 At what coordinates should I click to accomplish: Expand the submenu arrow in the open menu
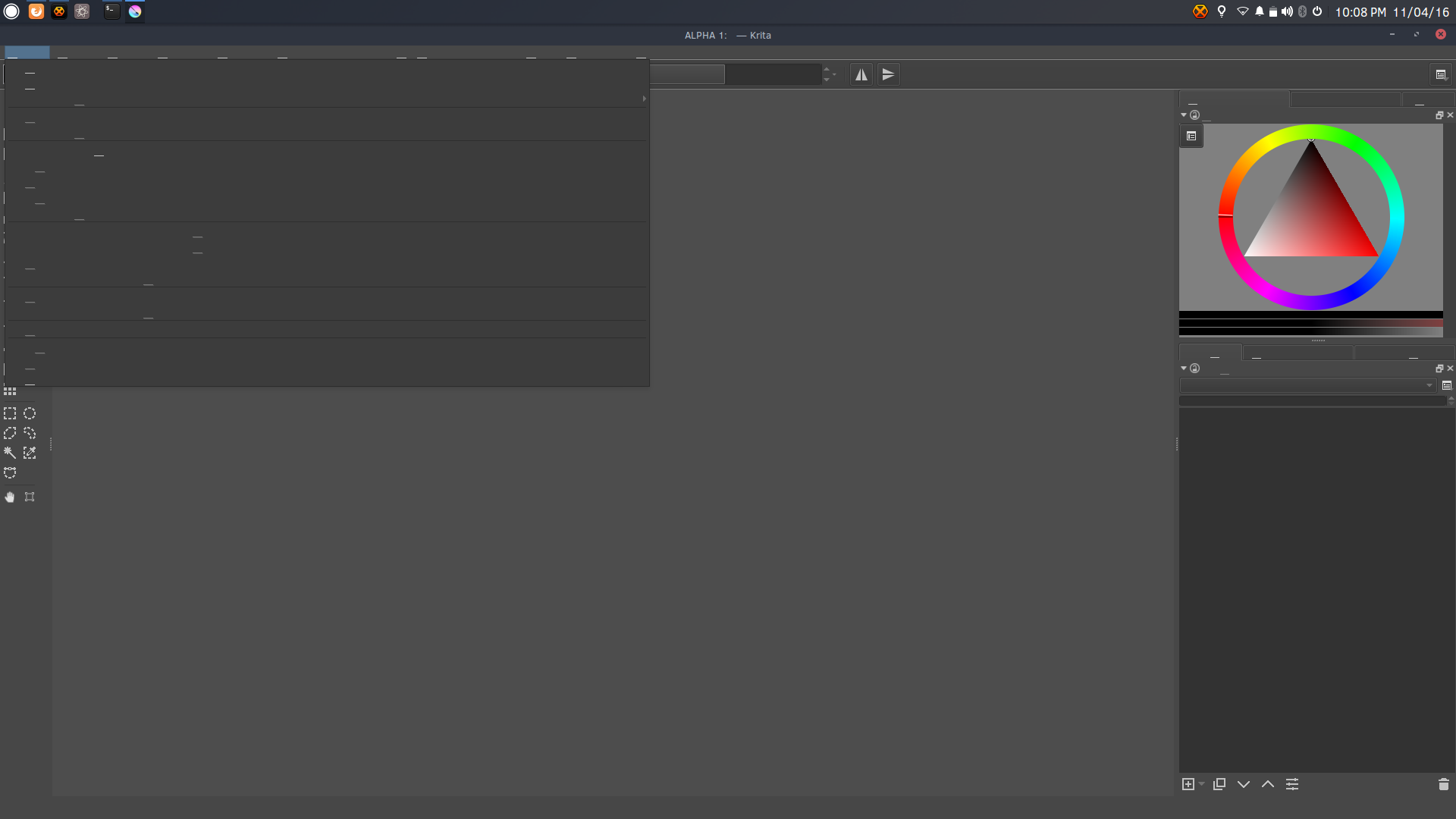(x=644, y=99)
